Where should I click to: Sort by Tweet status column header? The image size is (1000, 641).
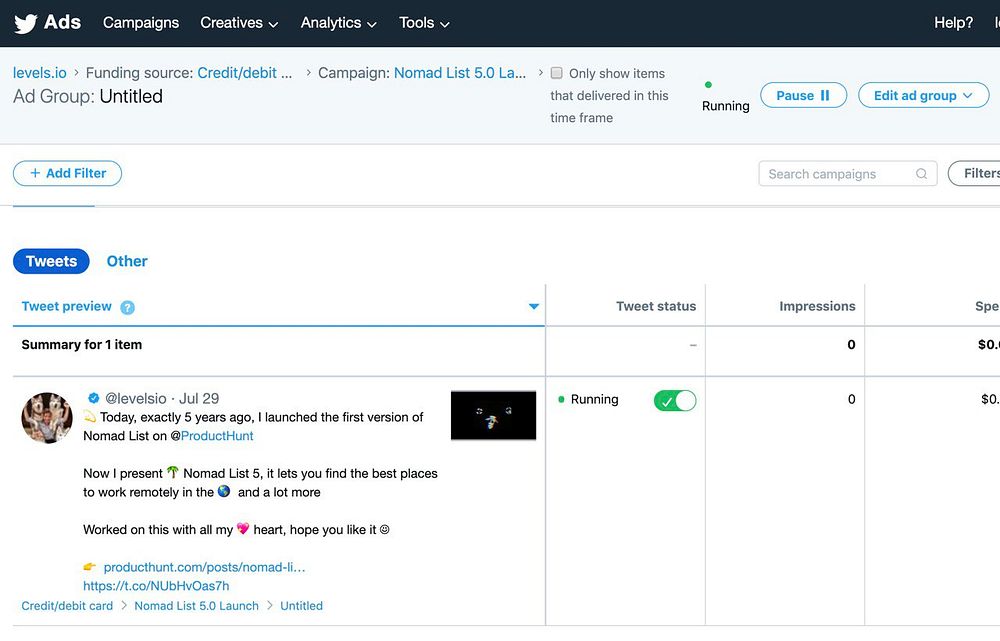pyautogui.click(x=656, y=306)
